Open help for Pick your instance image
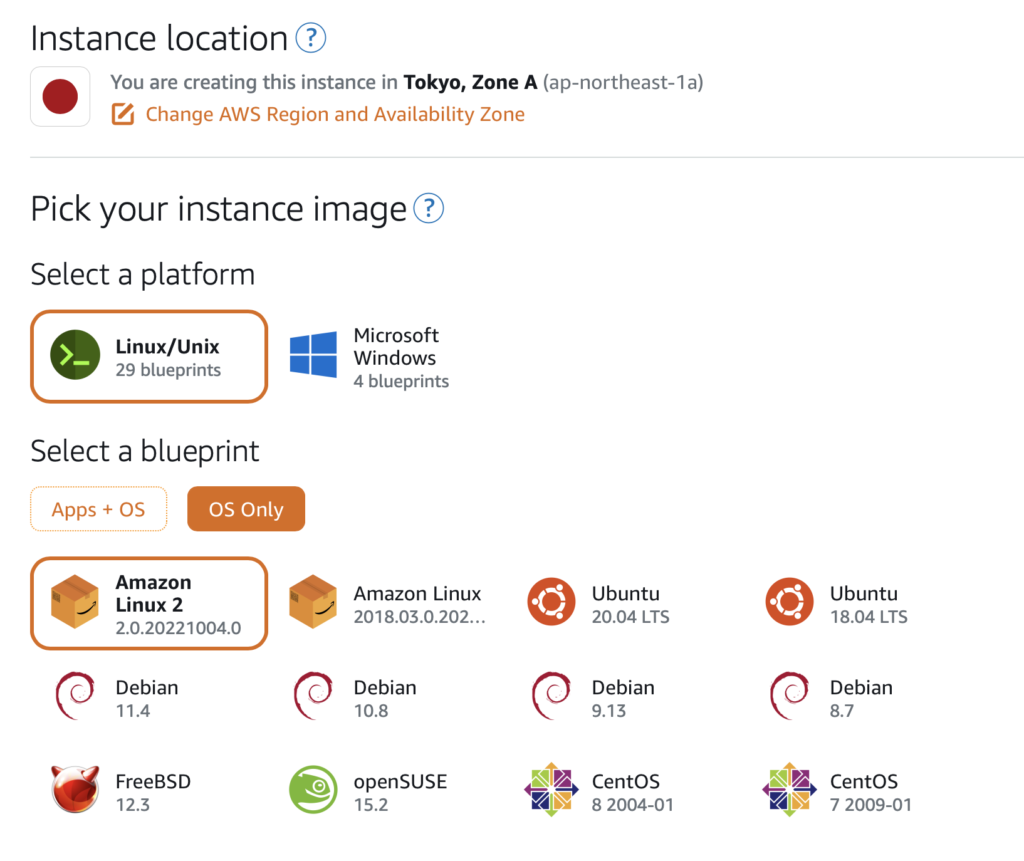The image size is (1024, 861). pos(428,209)
